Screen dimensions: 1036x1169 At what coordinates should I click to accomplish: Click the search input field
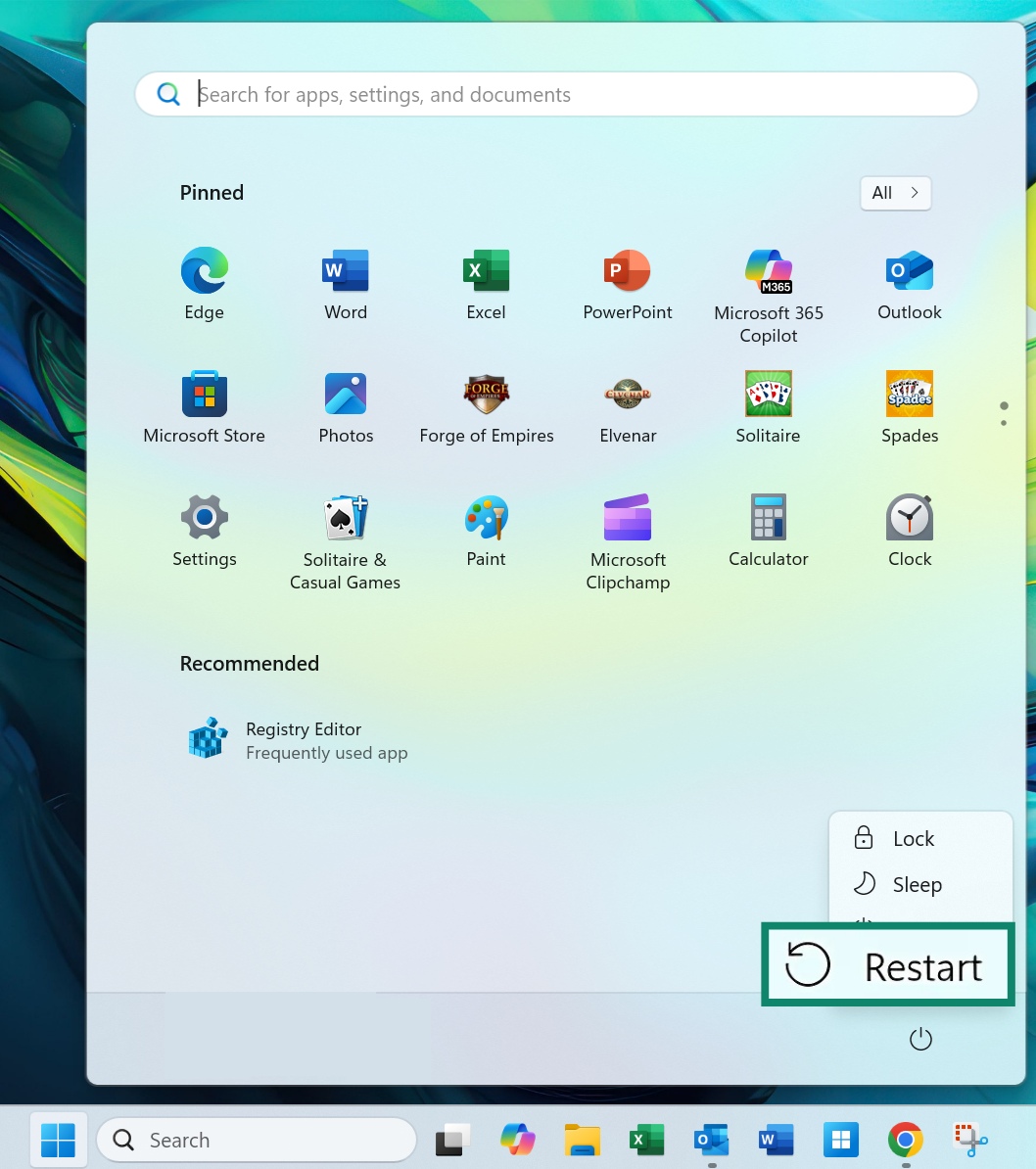556,94
